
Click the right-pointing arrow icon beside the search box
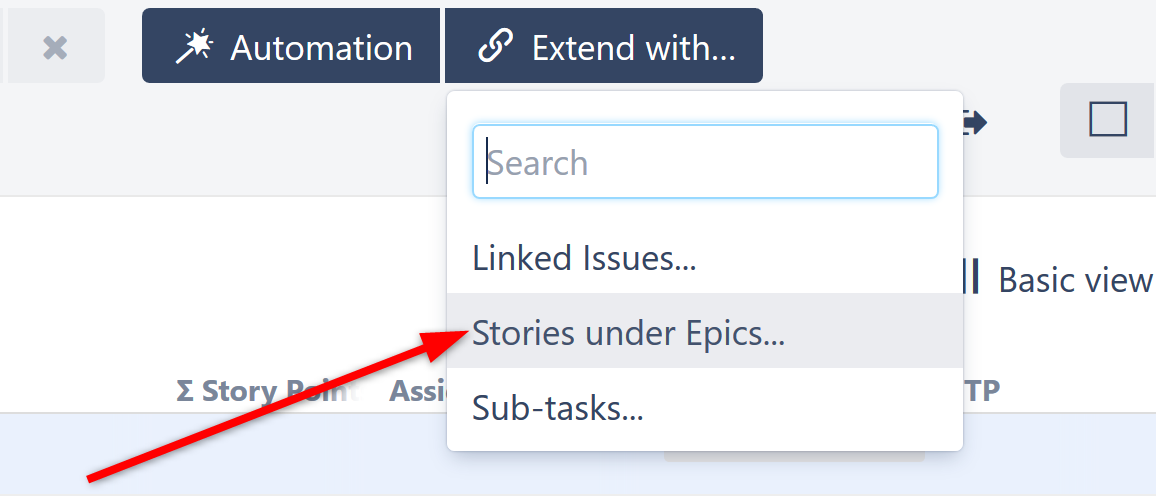974,123
